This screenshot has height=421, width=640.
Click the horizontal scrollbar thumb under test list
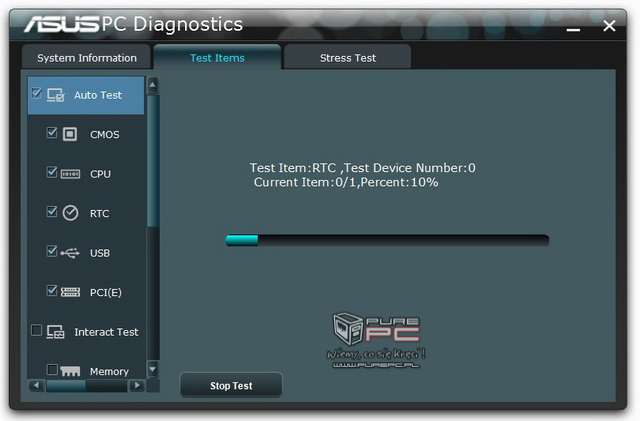(66, 386)
